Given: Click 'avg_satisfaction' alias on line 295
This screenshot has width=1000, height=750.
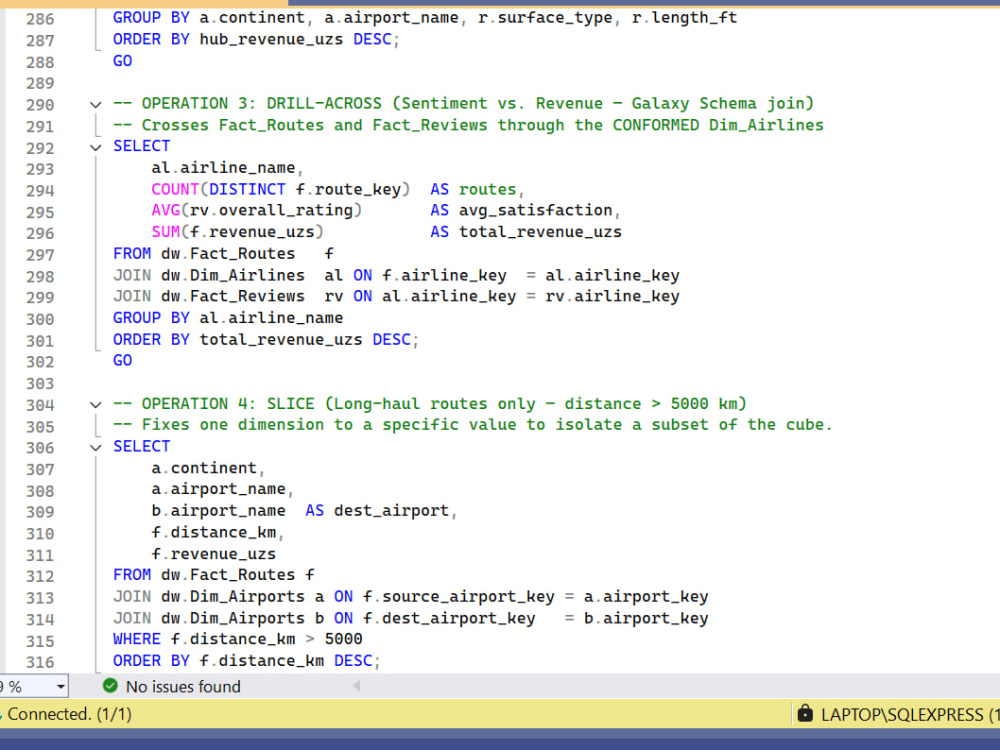Looking at the screenshot, I should point(536,210).
